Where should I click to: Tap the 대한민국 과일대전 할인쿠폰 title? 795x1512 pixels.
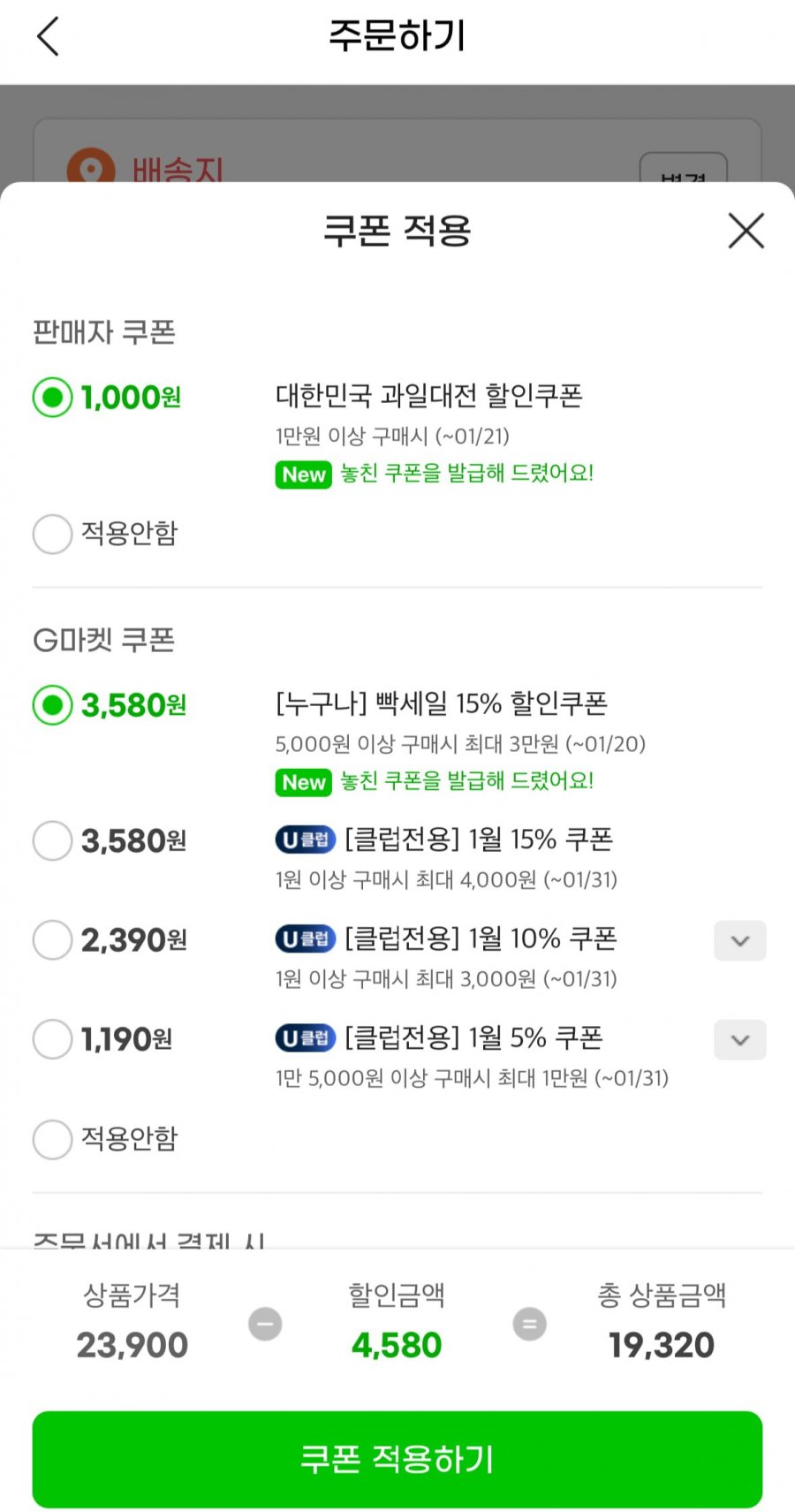tap(428, 395)
